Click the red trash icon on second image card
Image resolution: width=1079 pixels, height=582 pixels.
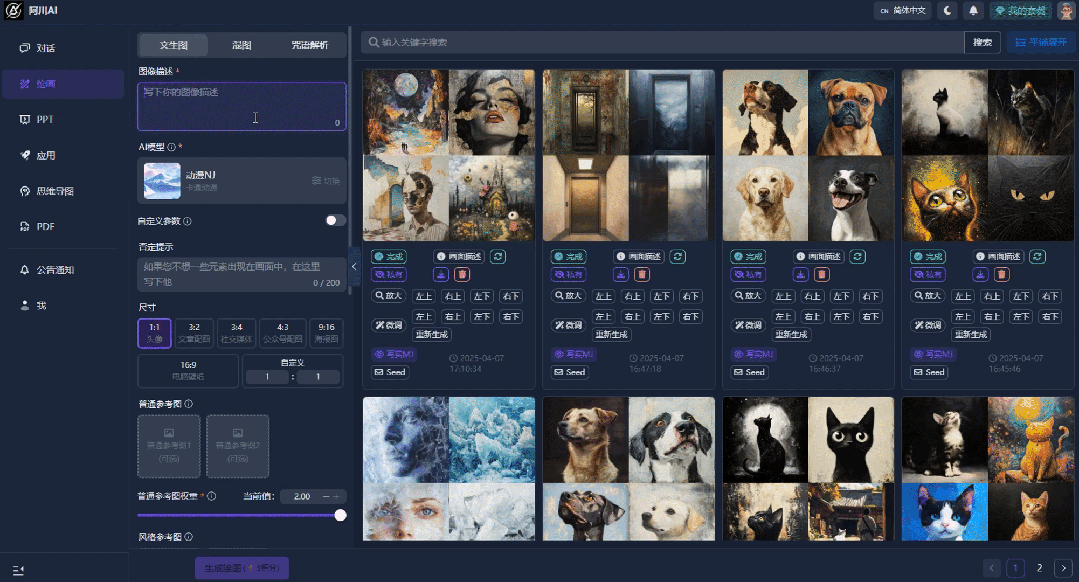(x=641, y=274)
